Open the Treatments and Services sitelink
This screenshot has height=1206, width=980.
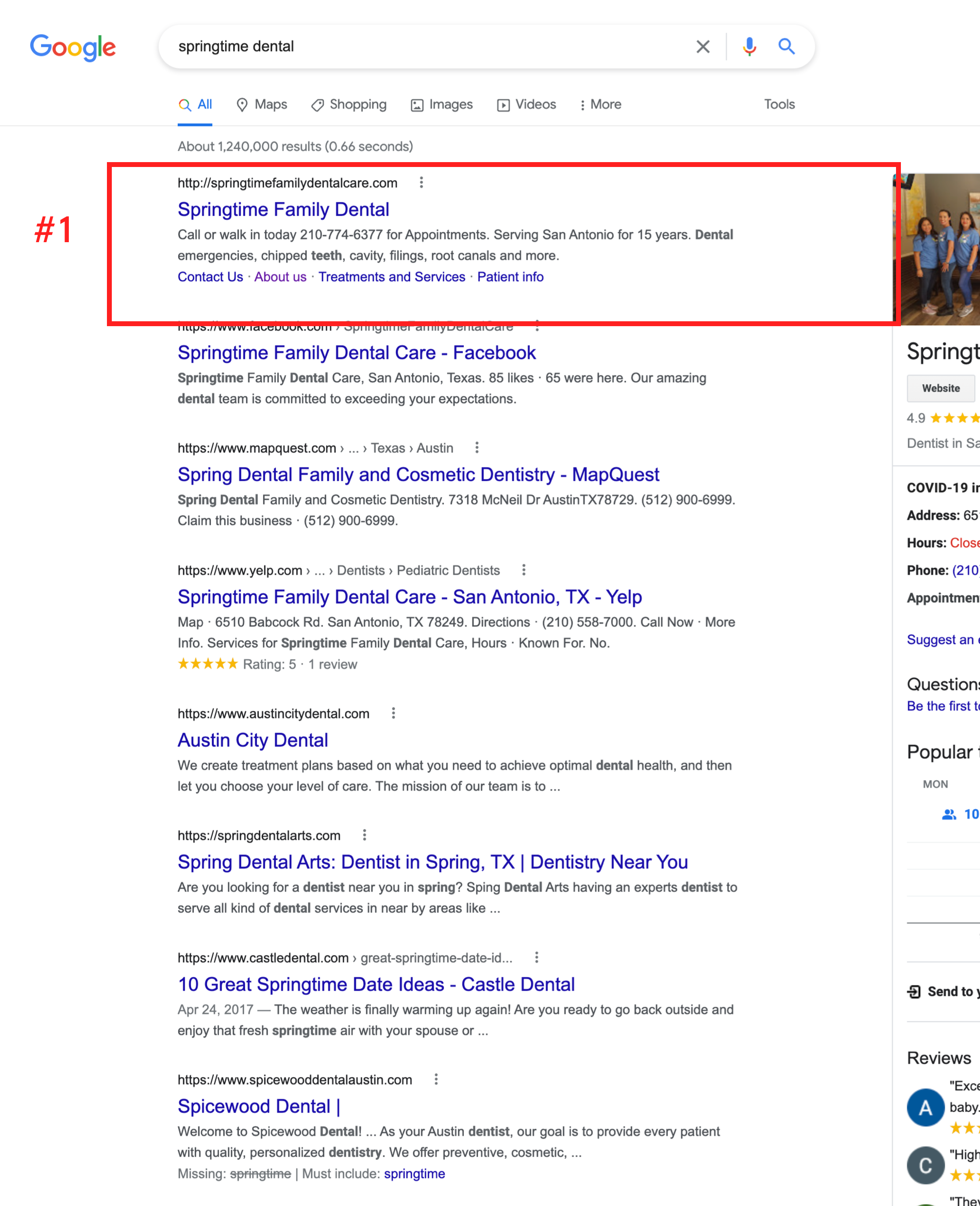[392, 276]
